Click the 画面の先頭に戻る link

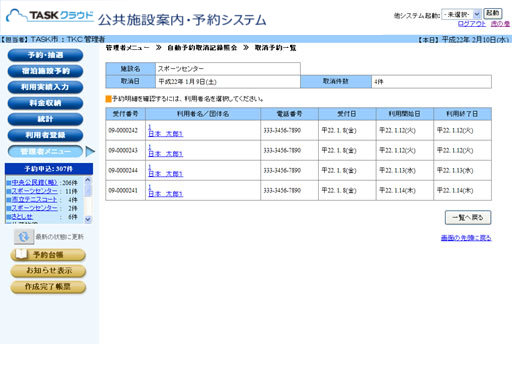coord(466,238)
